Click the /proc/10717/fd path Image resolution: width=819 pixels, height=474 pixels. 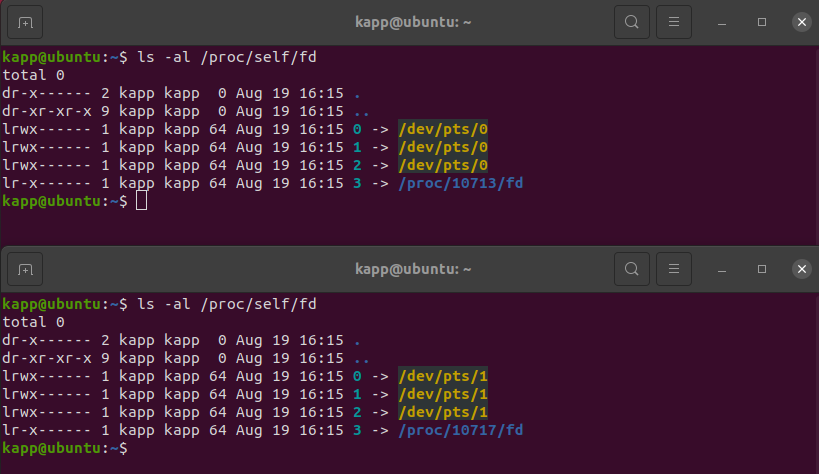[x=460, y=430]
